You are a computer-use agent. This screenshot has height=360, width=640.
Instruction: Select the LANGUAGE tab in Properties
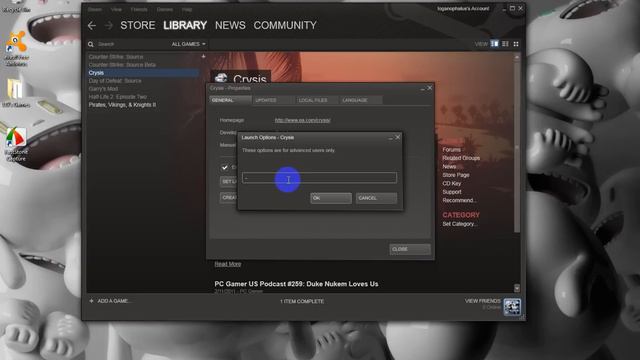[x=361, y=100]
